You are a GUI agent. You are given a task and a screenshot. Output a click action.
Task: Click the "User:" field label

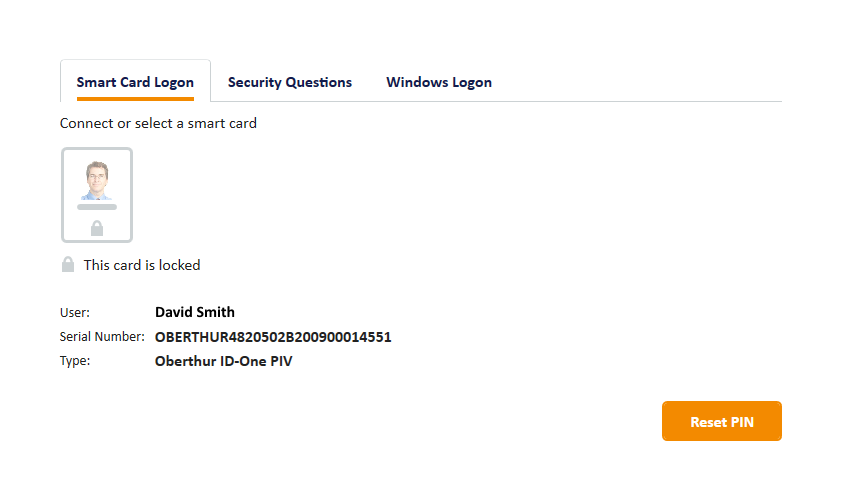pos(75,313)
